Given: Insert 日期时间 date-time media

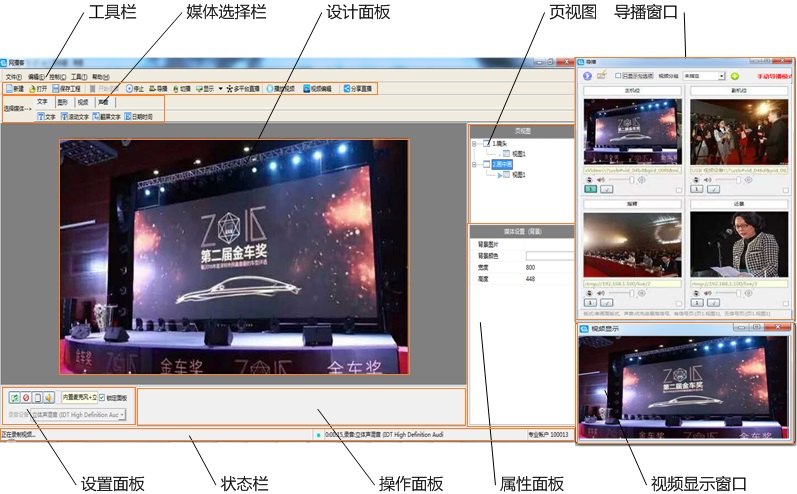Looking at the screenshot, I should tap(138, 116).
